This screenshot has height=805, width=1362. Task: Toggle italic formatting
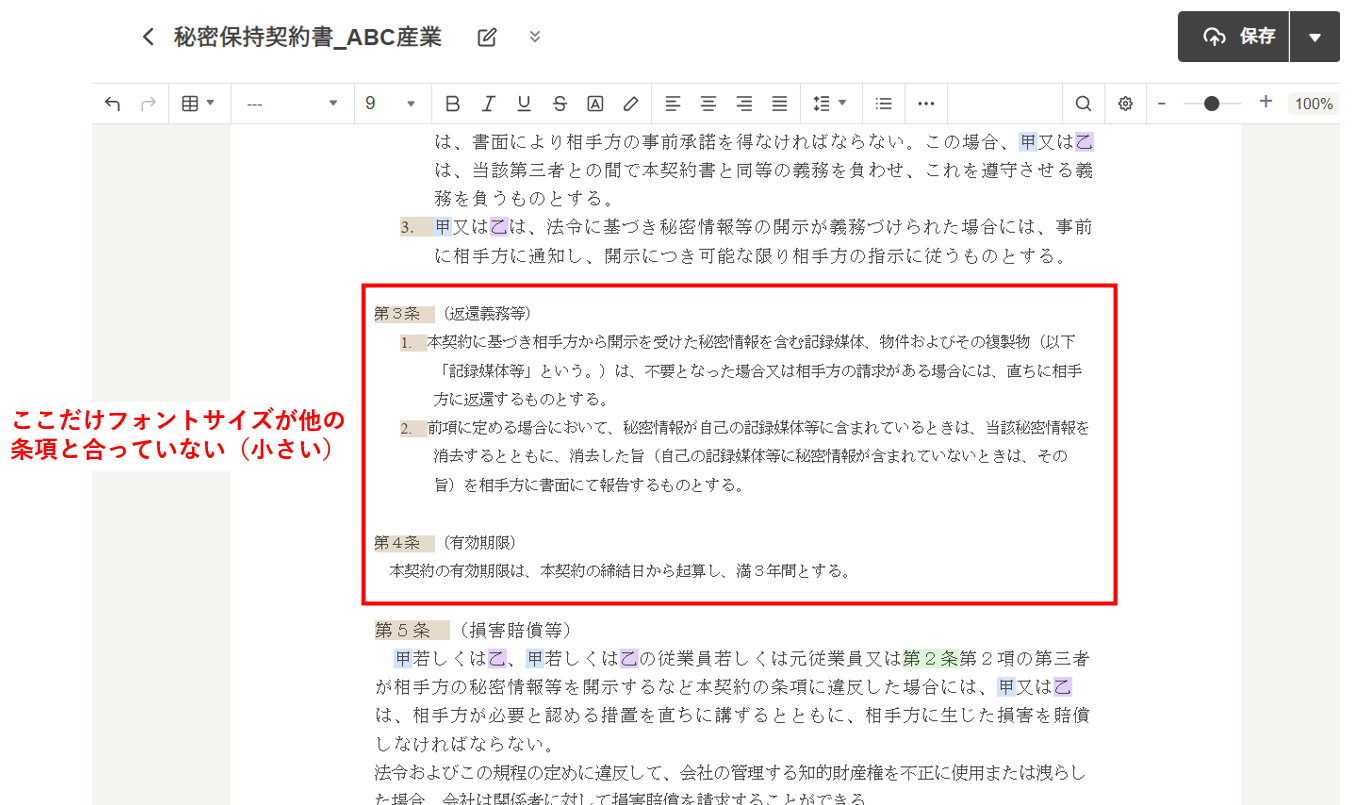[x=488, y=103]
